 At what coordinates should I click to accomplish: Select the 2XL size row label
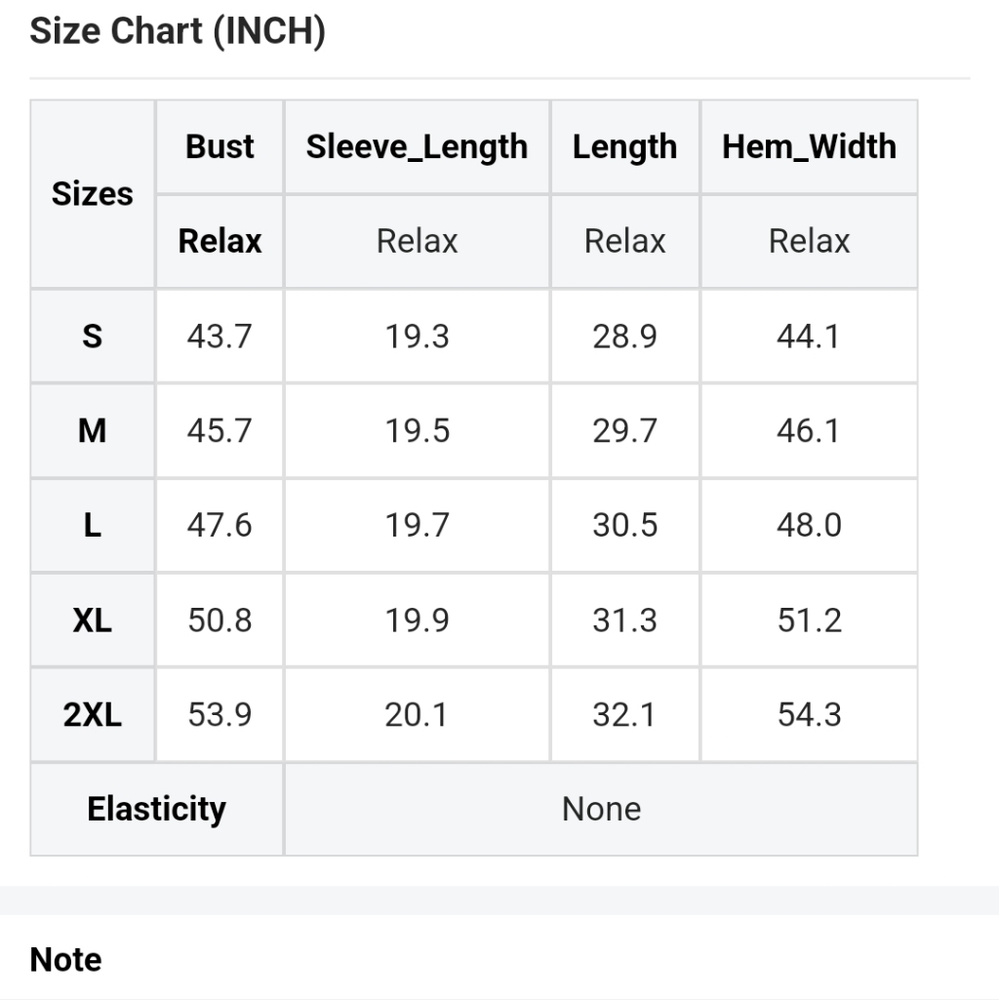[x=92, y=714]
